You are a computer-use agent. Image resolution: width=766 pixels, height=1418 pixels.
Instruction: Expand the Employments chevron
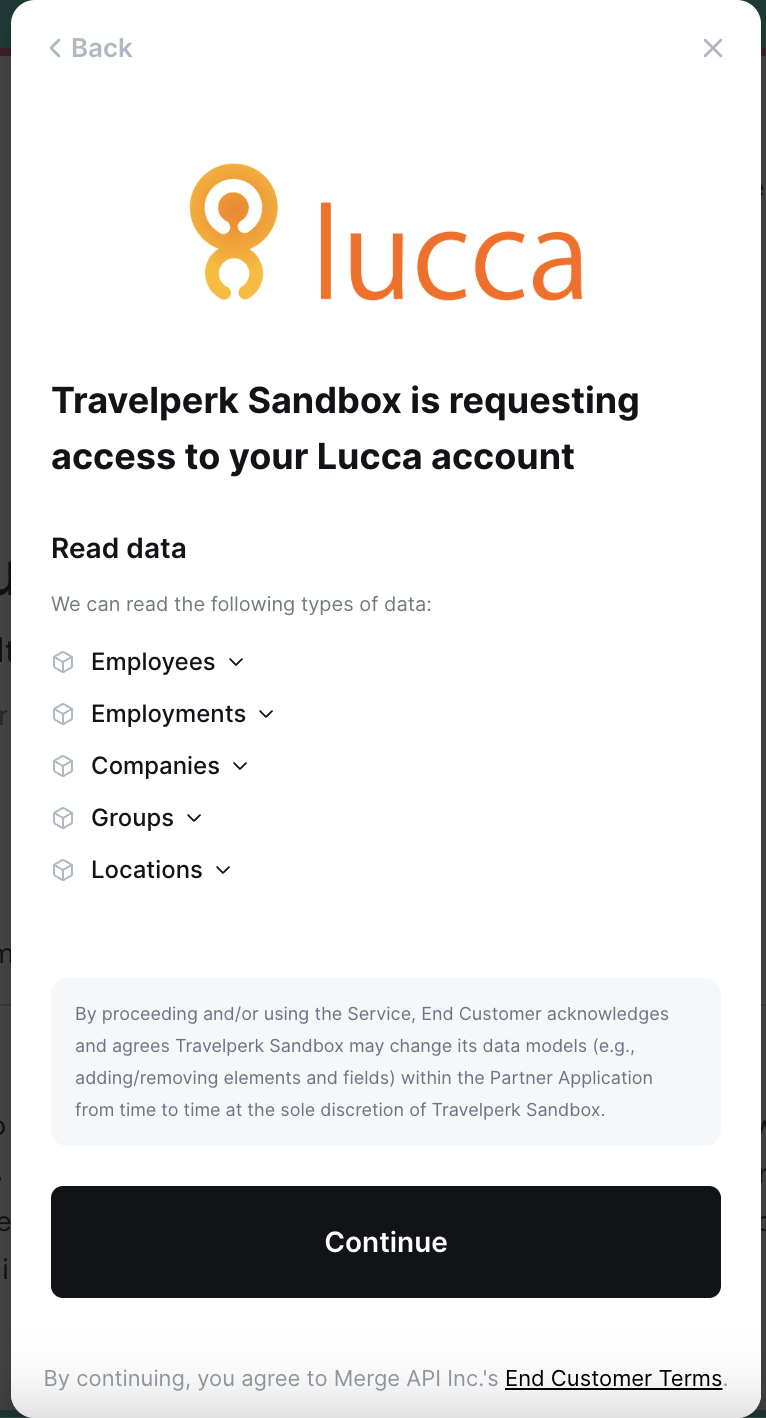266,714
